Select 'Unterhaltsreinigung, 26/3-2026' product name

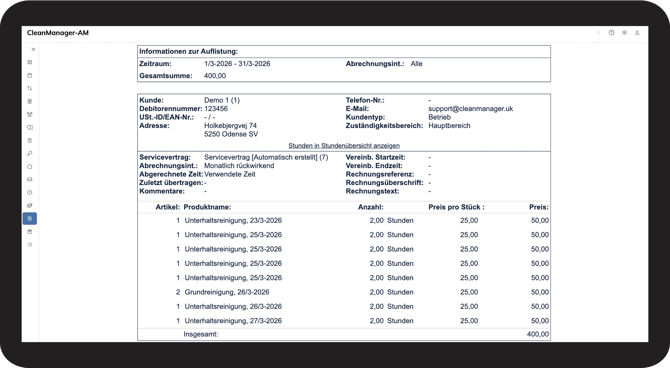pyautogui.click(x=233, y=306)
